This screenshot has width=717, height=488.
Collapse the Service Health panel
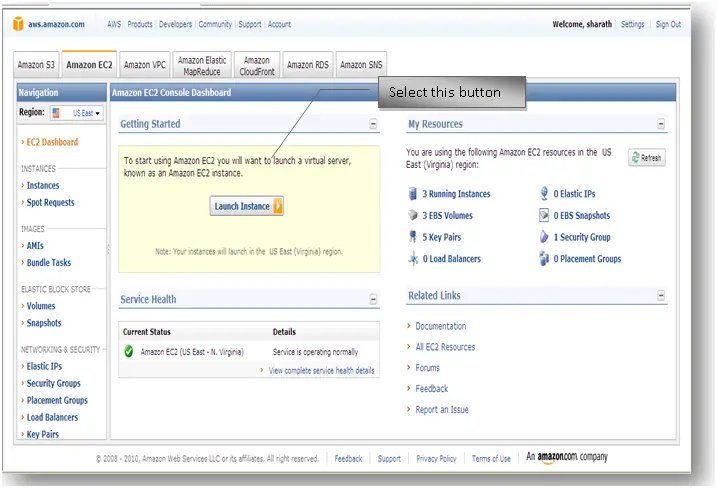pyautogui.click(x=373, y=300)
